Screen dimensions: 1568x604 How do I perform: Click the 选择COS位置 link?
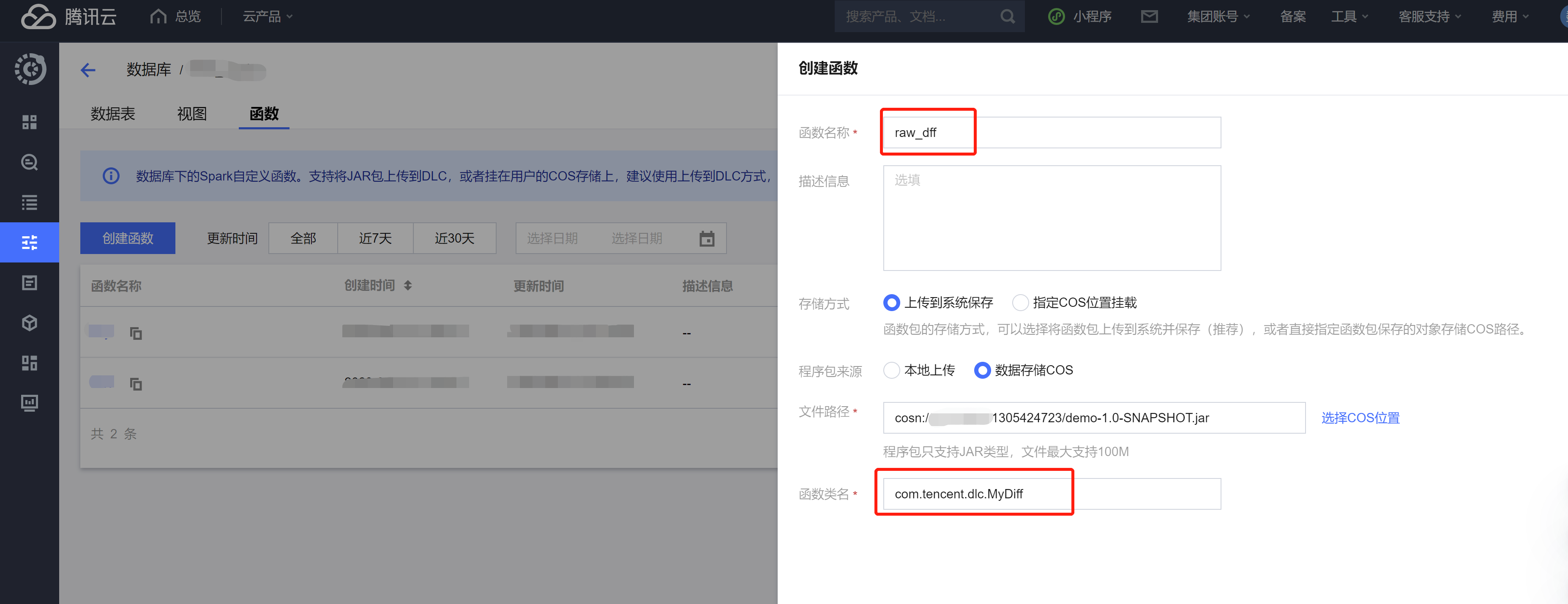tap(1360, 418)
